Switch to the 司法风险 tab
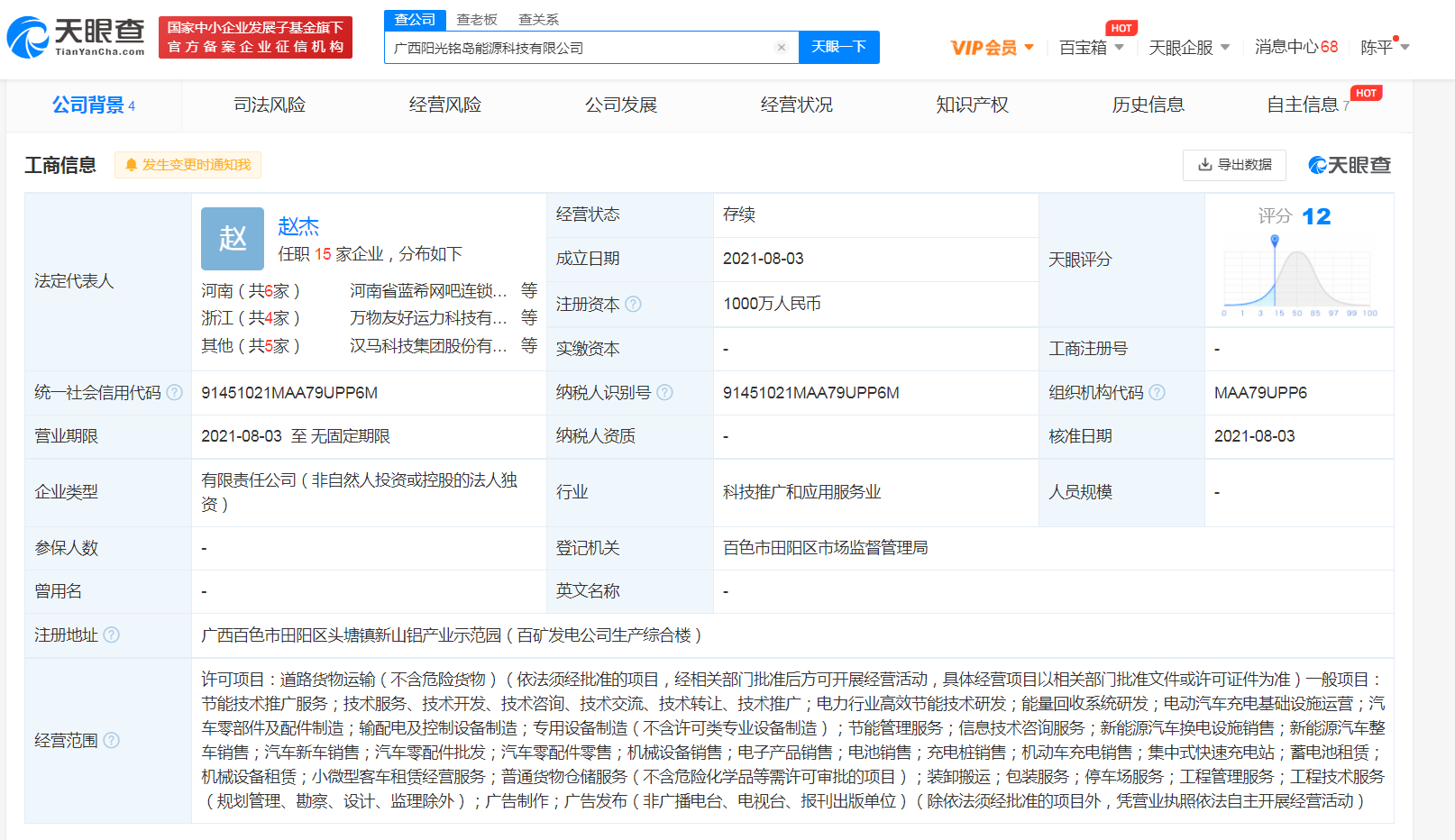1455x840 pixels. click(x=270, y=105)
